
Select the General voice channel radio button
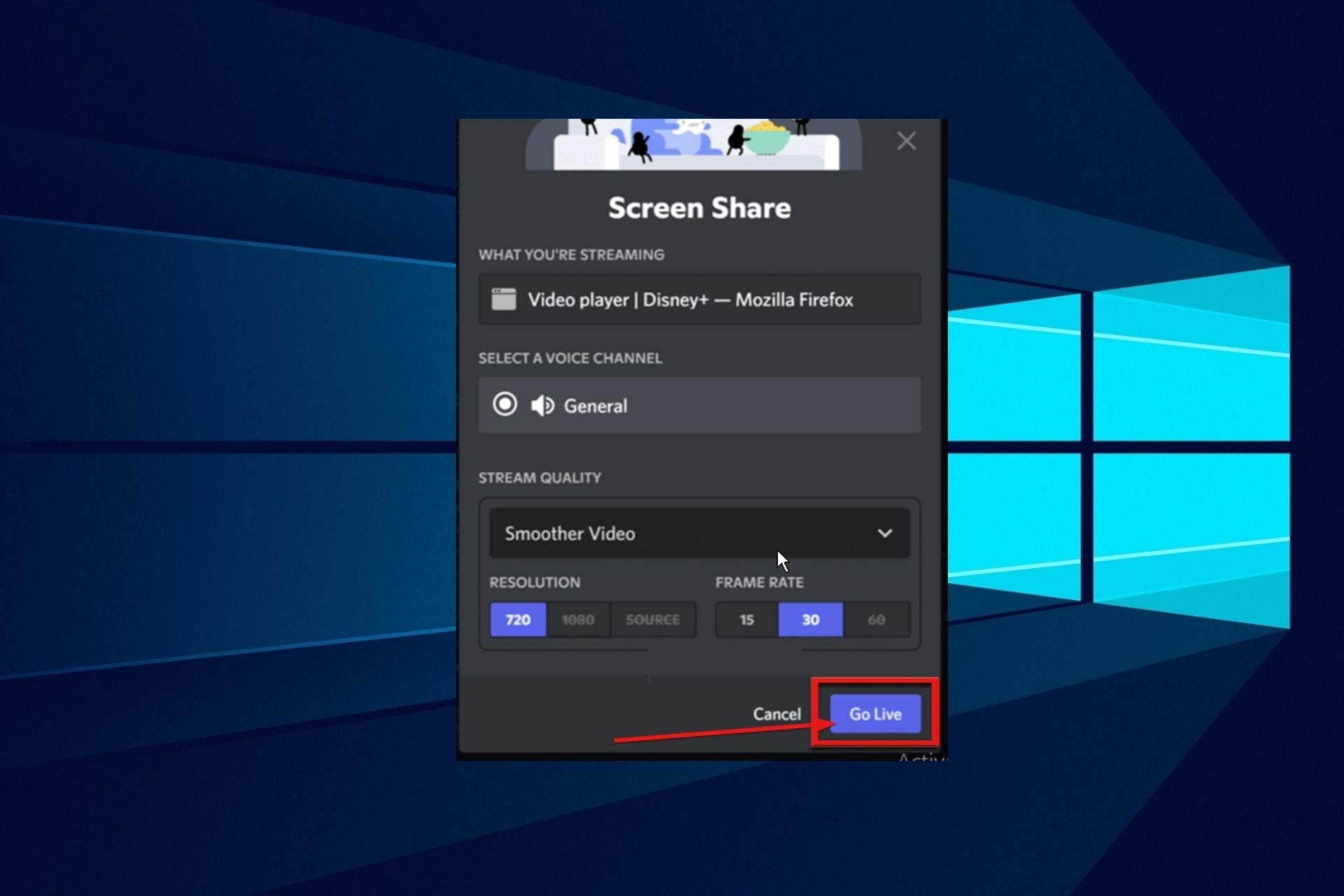[505, 405]
